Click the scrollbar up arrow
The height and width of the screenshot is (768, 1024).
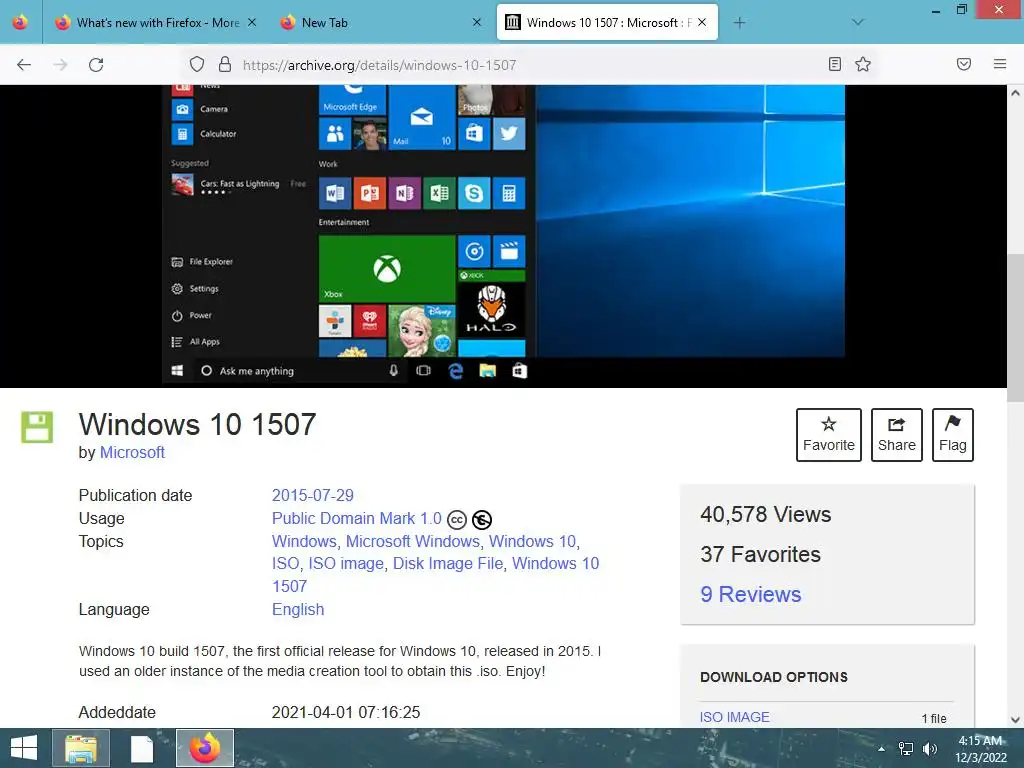1015,93
